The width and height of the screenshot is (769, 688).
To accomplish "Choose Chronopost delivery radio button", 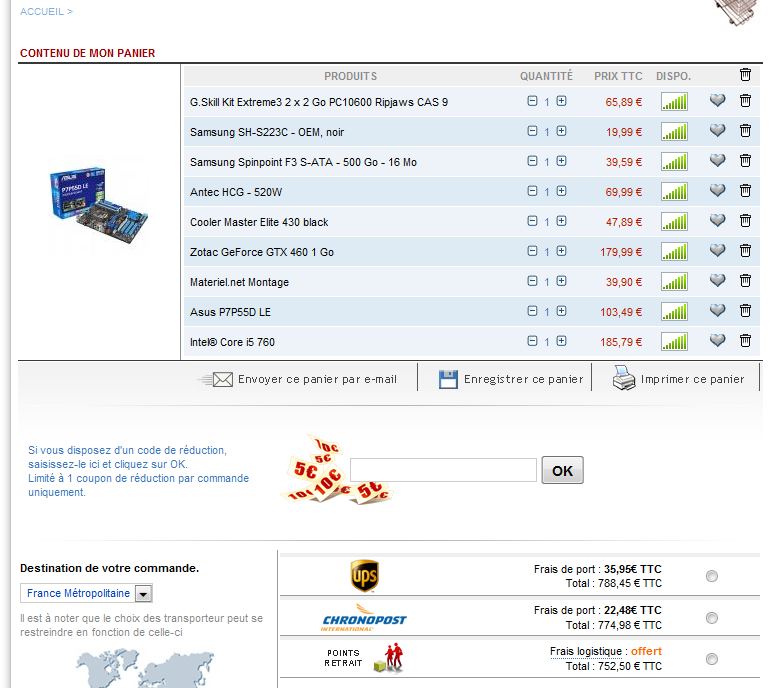I will click(711, 618).
